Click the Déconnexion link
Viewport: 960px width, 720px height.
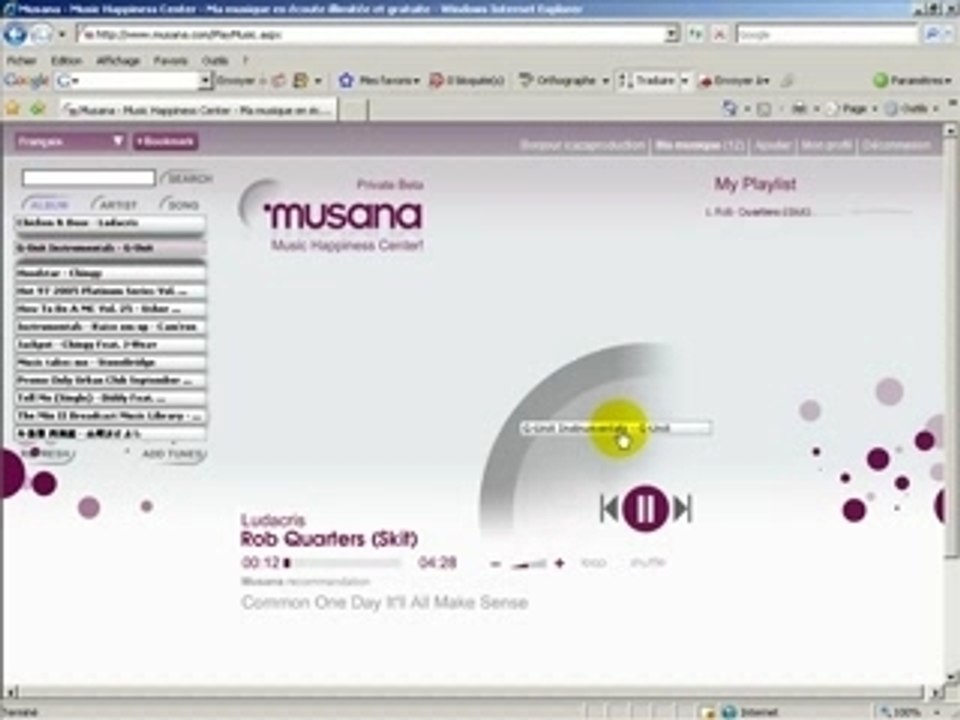tap(897, 146)
